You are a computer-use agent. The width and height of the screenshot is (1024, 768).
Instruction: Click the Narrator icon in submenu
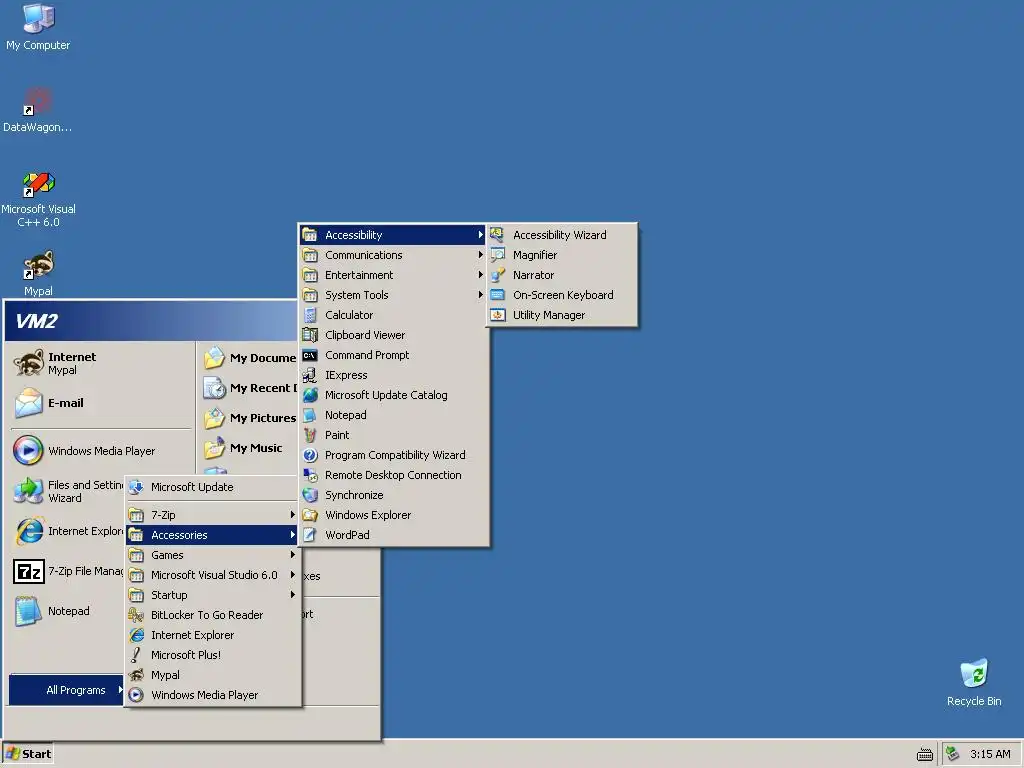pos(498,275)
